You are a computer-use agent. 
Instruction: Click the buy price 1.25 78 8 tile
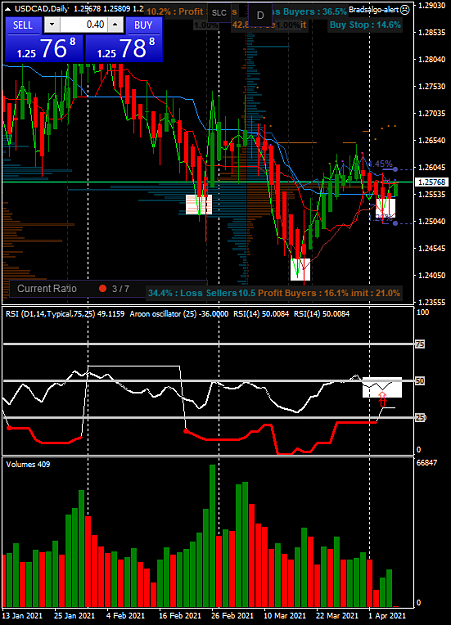click(124, 48)
